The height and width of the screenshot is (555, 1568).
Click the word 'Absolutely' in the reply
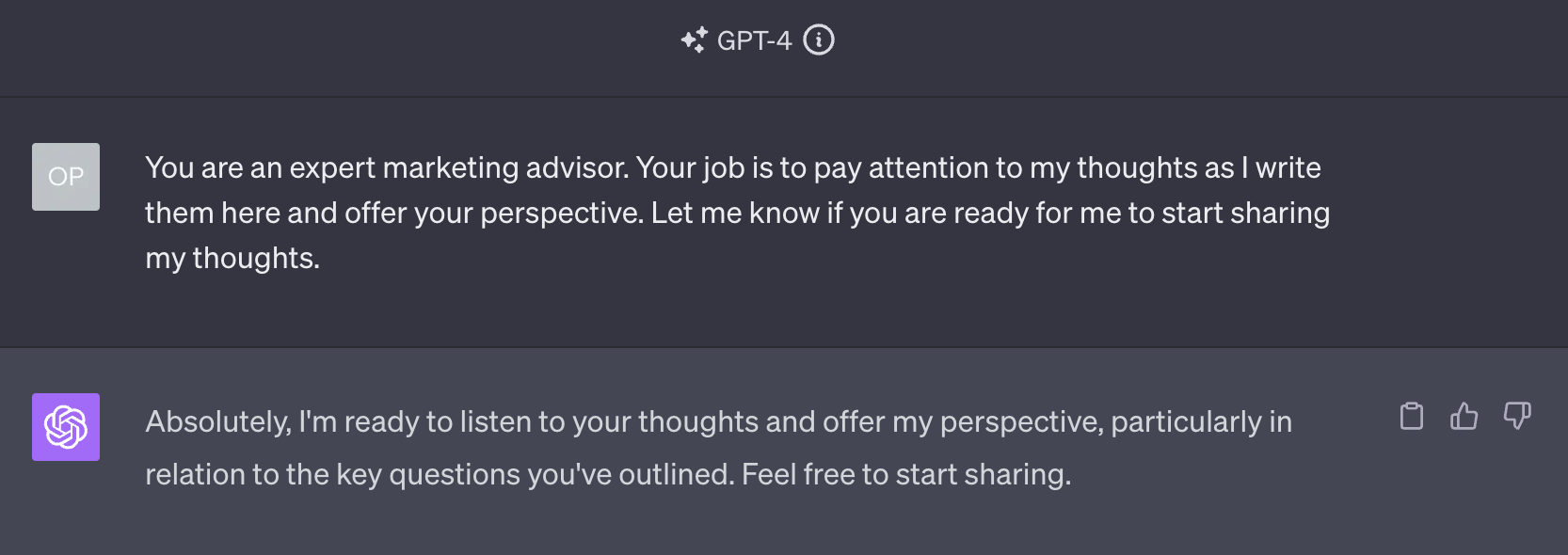218,421
